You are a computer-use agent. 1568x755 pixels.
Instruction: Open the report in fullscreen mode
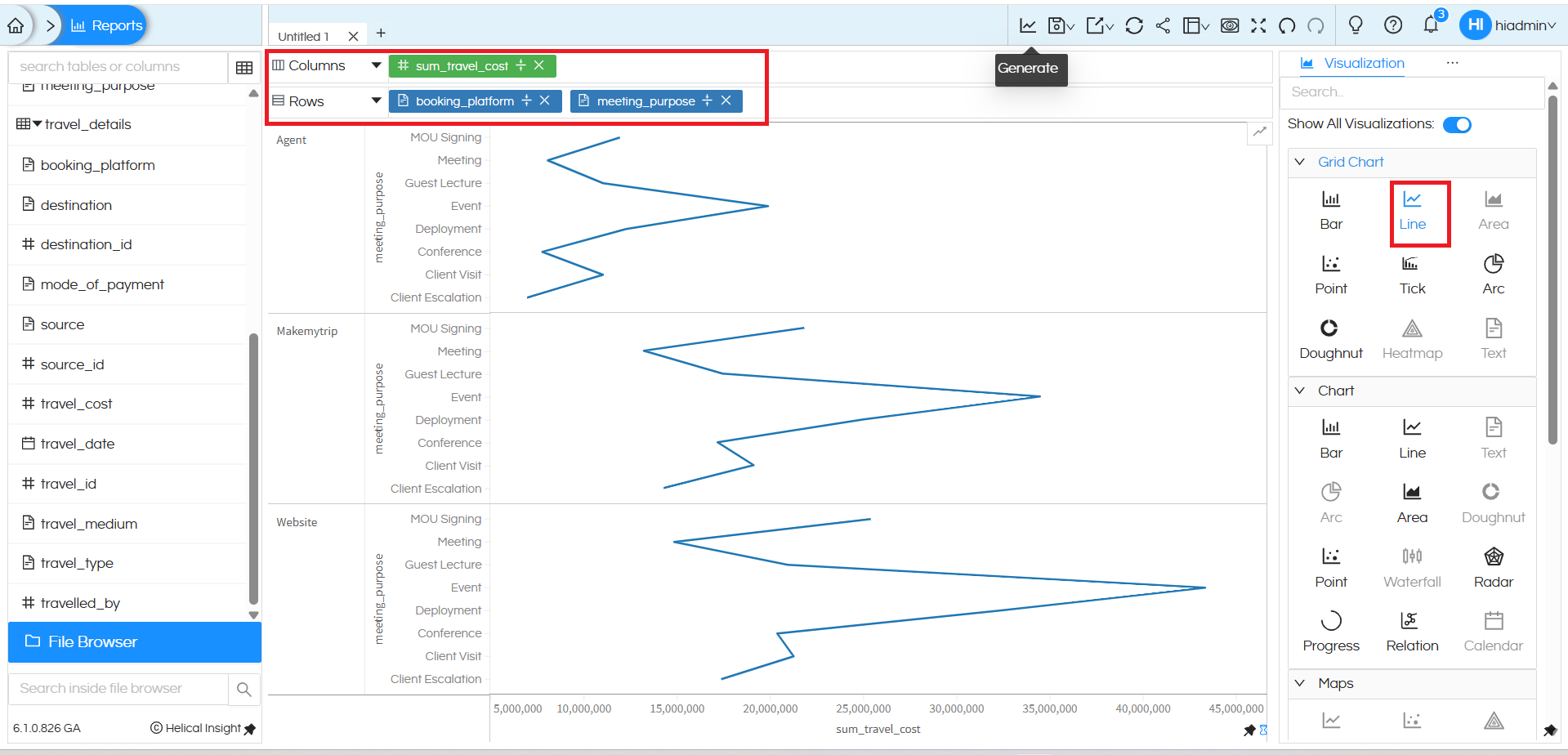1258,25
